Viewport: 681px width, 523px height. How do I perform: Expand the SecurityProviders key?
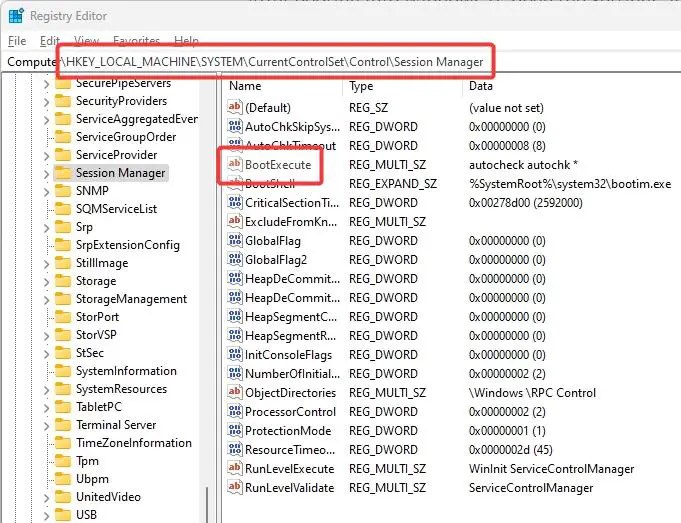point(46,102)
